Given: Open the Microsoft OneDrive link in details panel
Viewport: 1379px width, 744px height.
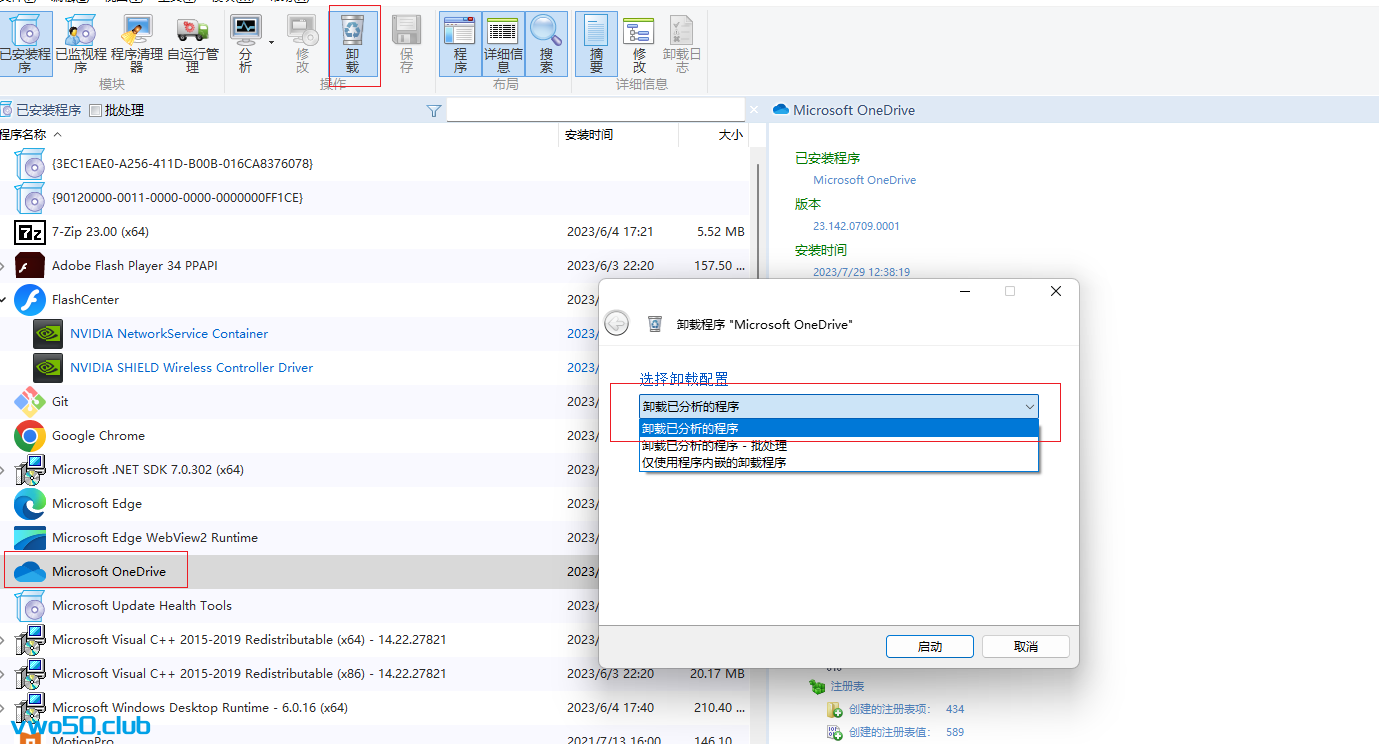Looking at the screenshot, I should (864, 179).
